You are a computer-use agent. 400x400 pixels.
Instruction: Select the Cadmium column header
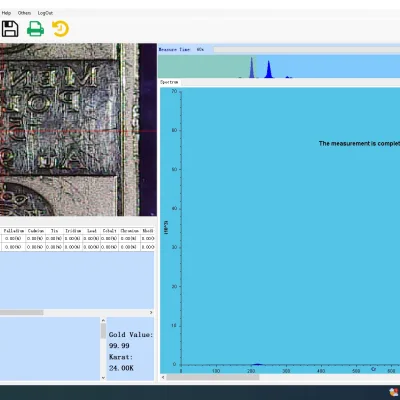35,231
